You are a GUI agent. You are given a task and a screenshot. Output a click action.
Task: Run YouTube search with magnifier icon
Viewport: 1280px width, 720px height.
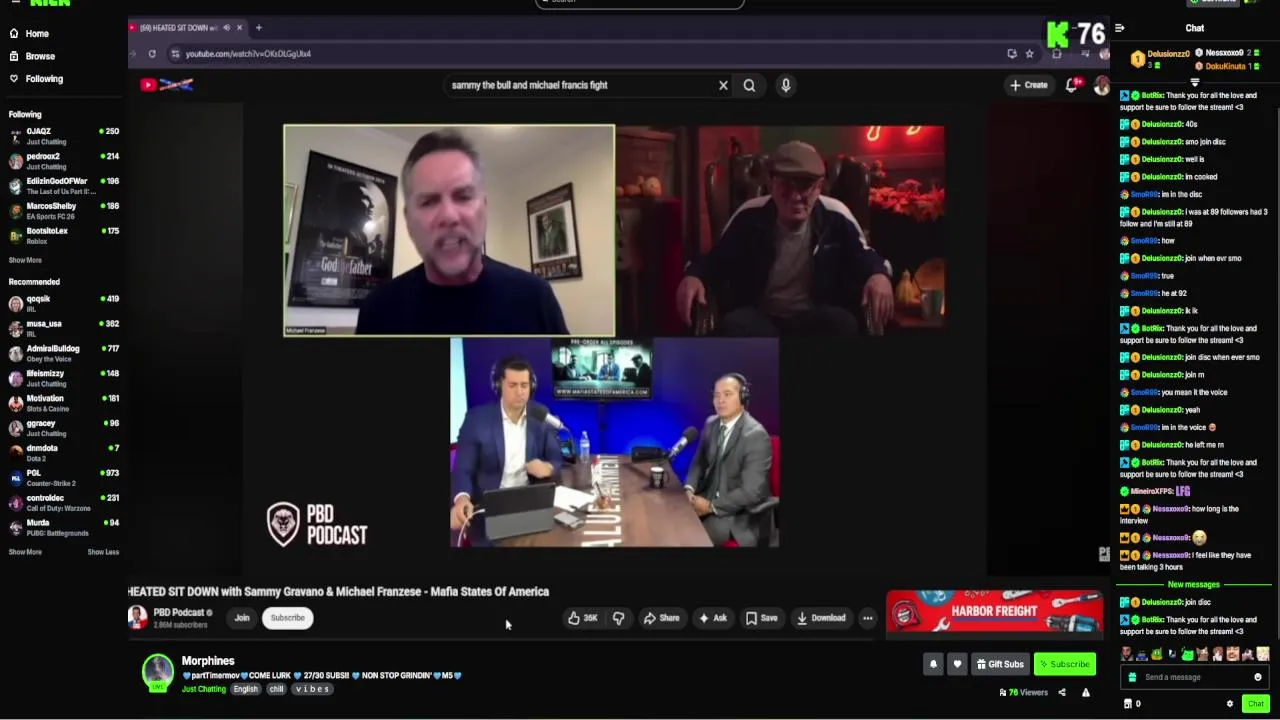pos(749,85)
